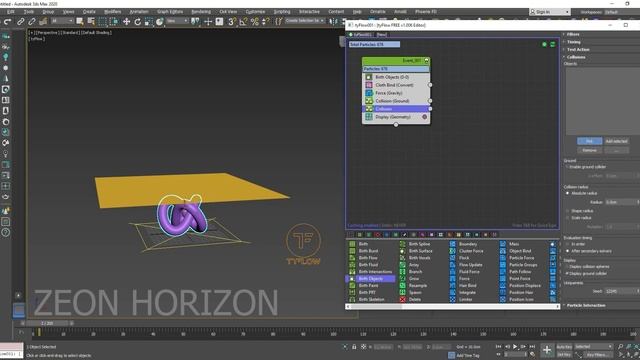This screenshot has width=640, height=360.
Task: Expand the Timing rollout
Action: (x=573, y=42)
